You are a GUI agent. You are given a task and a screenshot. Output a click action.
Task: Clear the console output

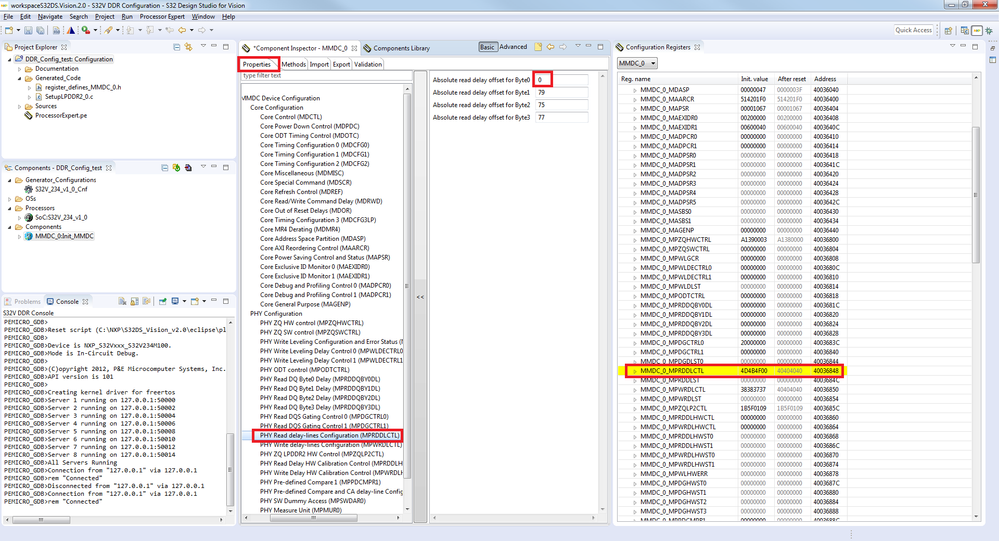click(122, 301)
